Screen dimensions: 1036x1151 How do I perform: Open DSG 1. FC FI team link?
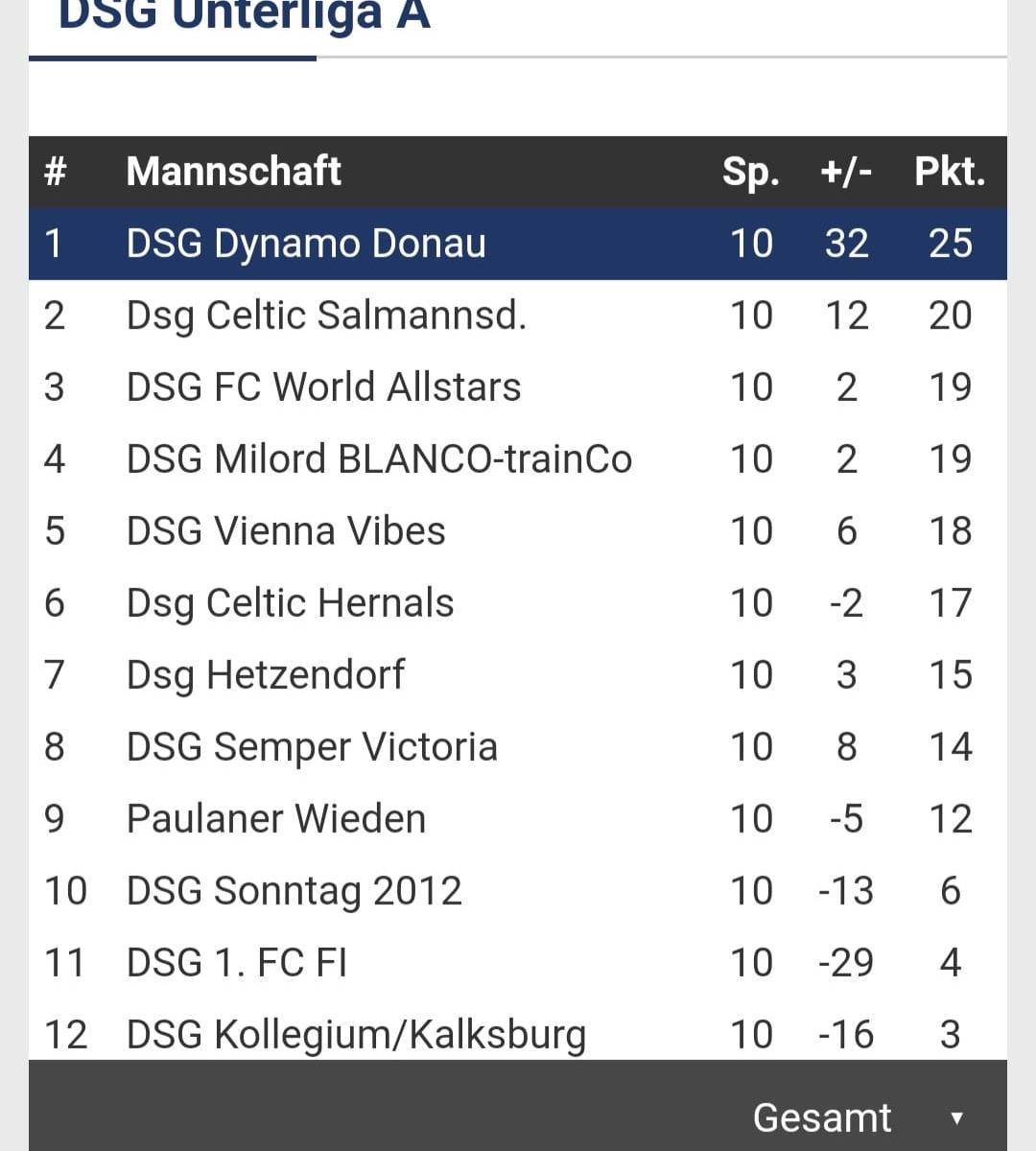click(x=237, y=962)
